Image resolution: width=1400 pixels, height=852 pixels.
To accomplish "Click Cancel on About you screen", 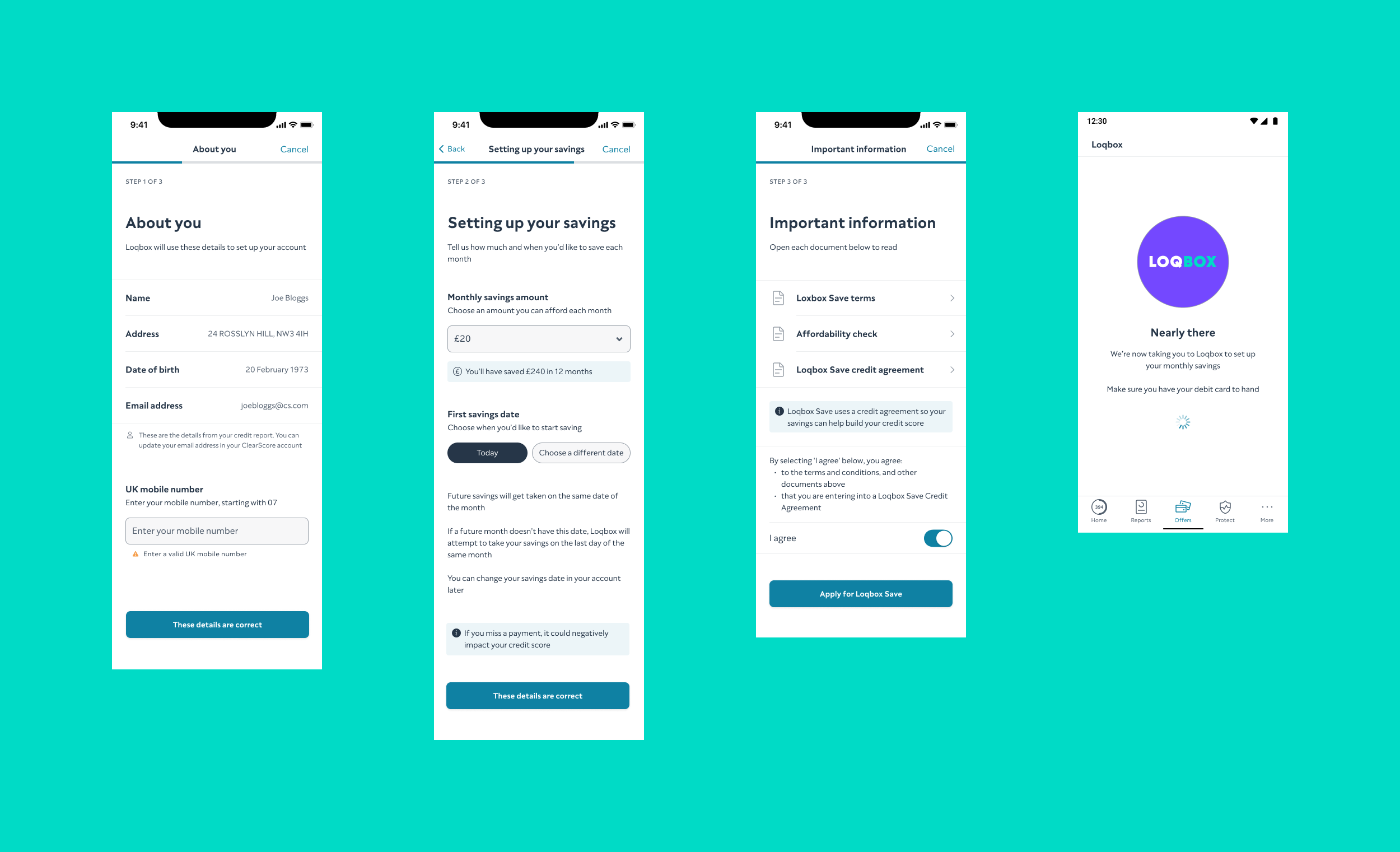I will click(x=294, y=148).
